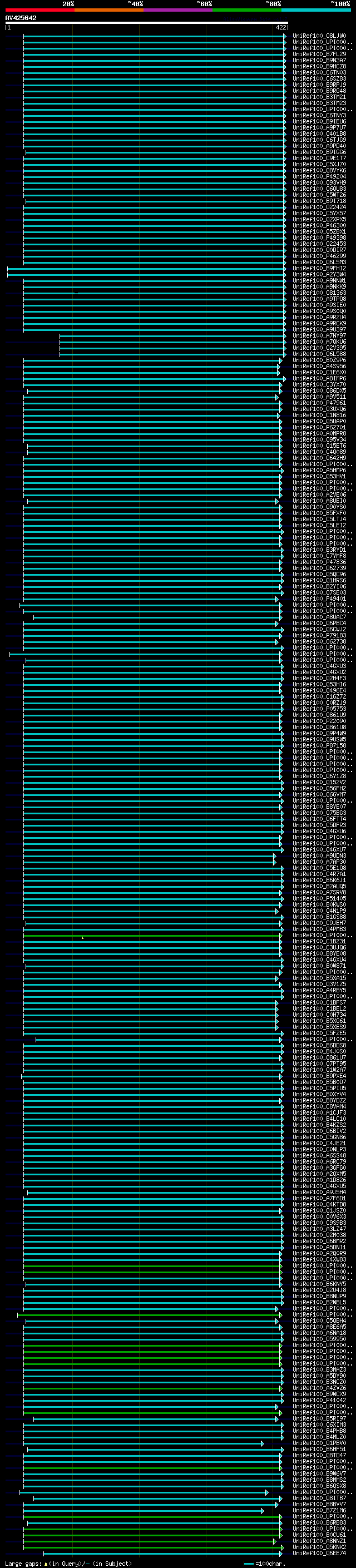Select the UniRef100_P49401 label
Viewport: 356px width, 1568px height.
(319, 599)
